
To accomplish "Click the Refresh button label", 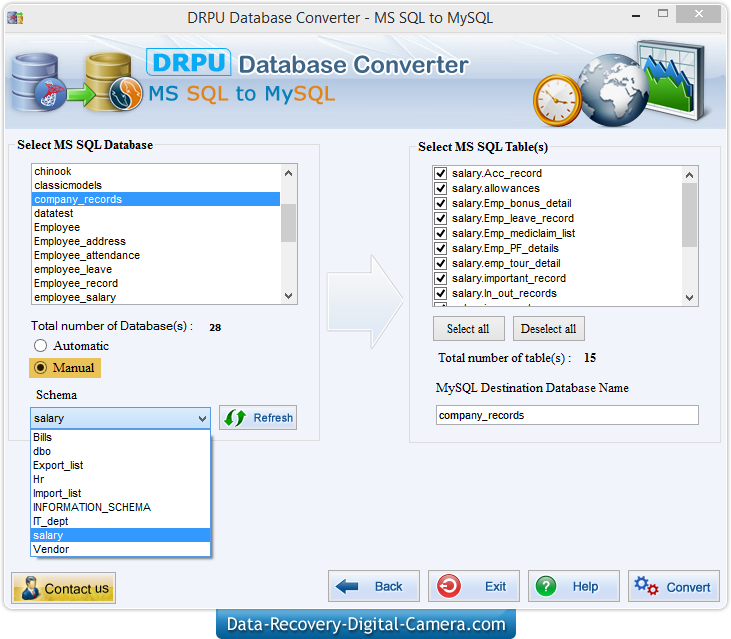I will click(273, 418).
